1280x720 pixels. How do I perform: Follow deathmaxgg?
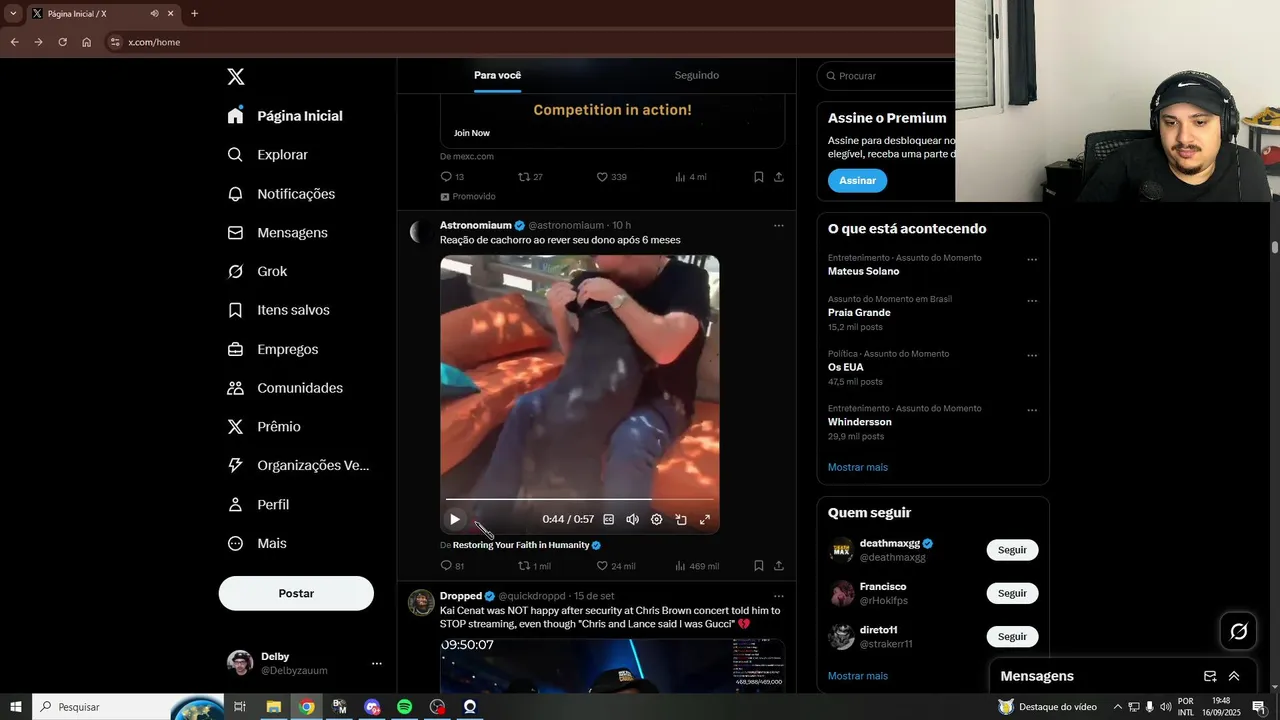(x=1012, y=550)
